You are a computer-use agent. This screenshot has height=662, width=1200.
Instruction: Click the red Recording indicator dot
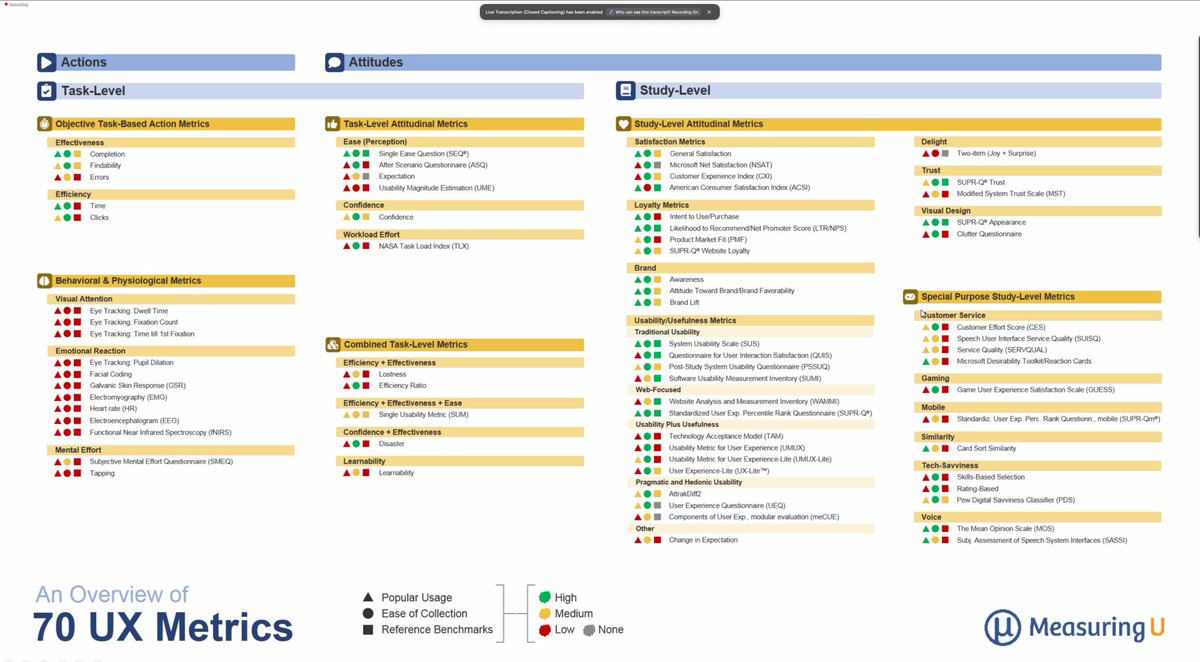[x=4, y=4]
